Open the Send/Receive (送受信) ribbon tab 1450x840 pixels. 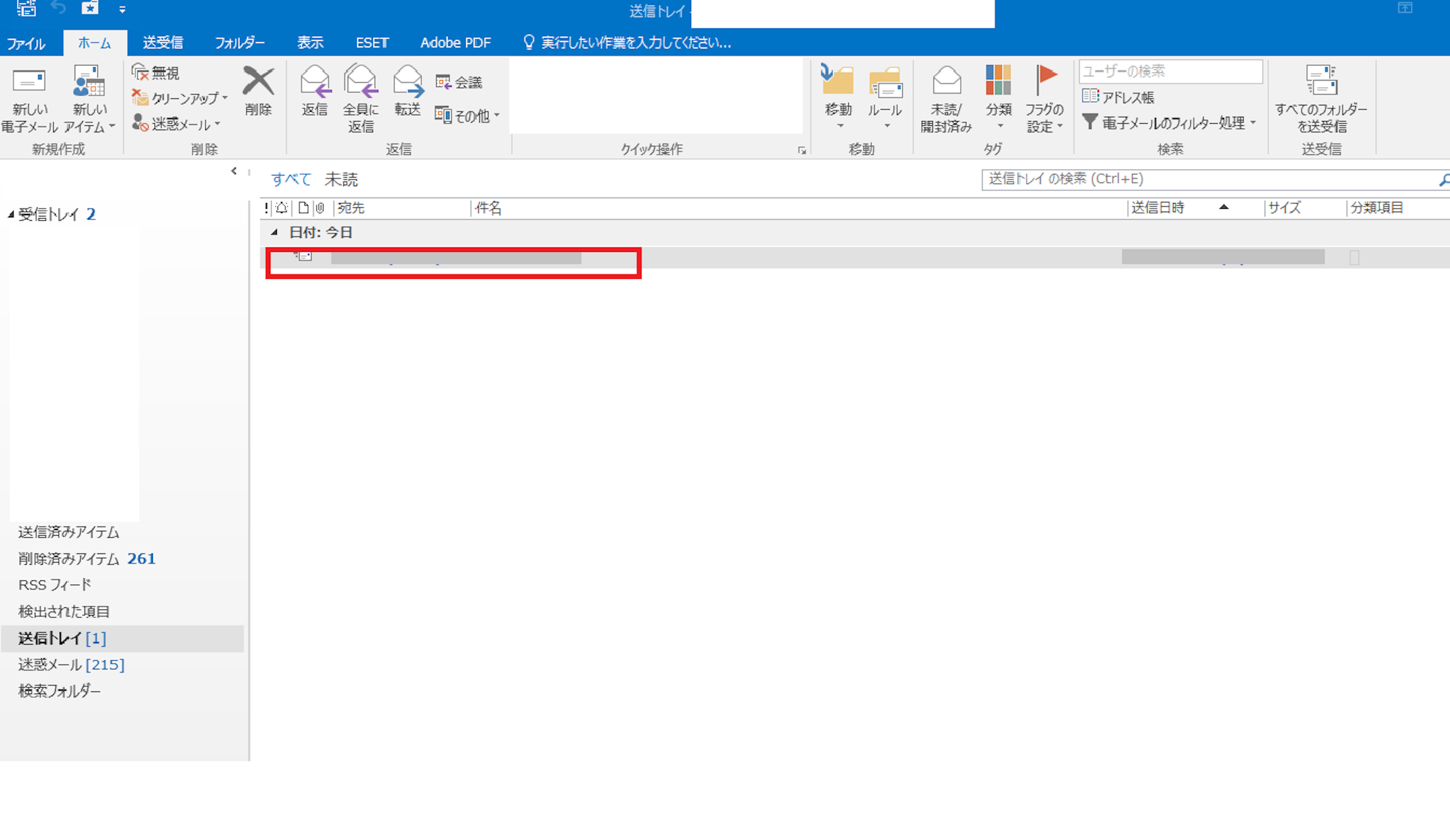tap(163, 42)
